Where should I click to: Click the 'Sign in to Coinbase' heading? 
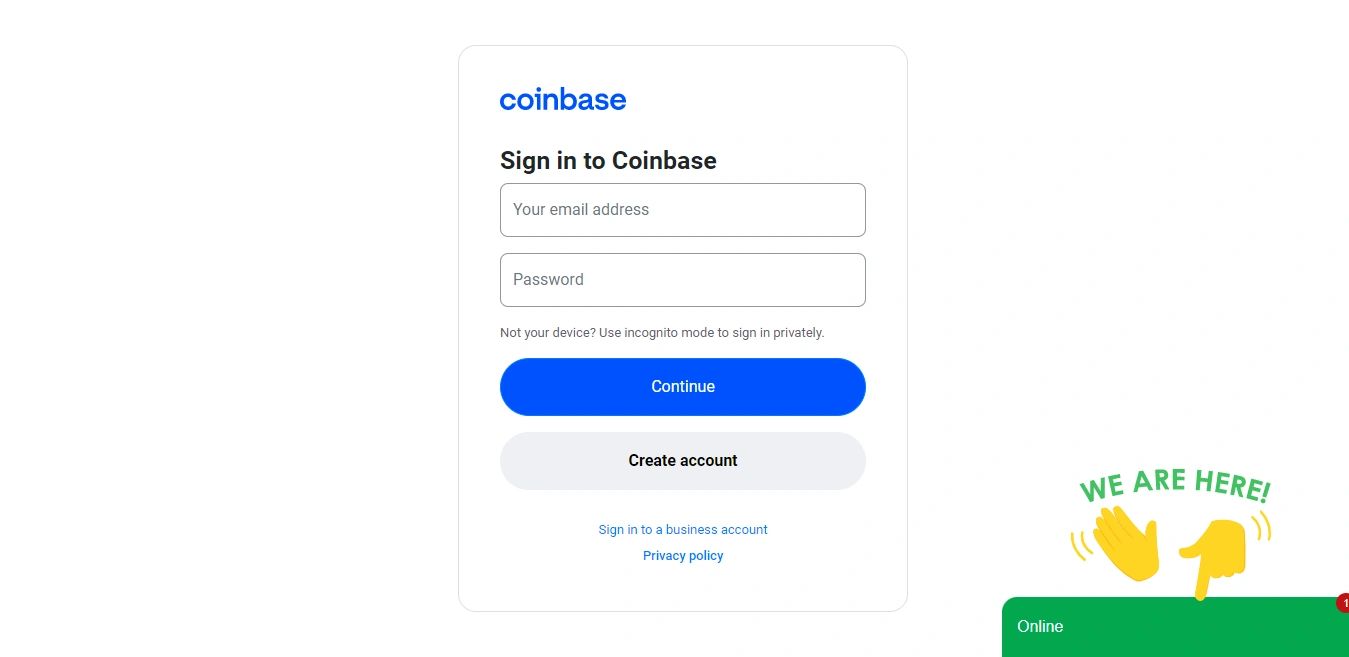click(608, 160)
